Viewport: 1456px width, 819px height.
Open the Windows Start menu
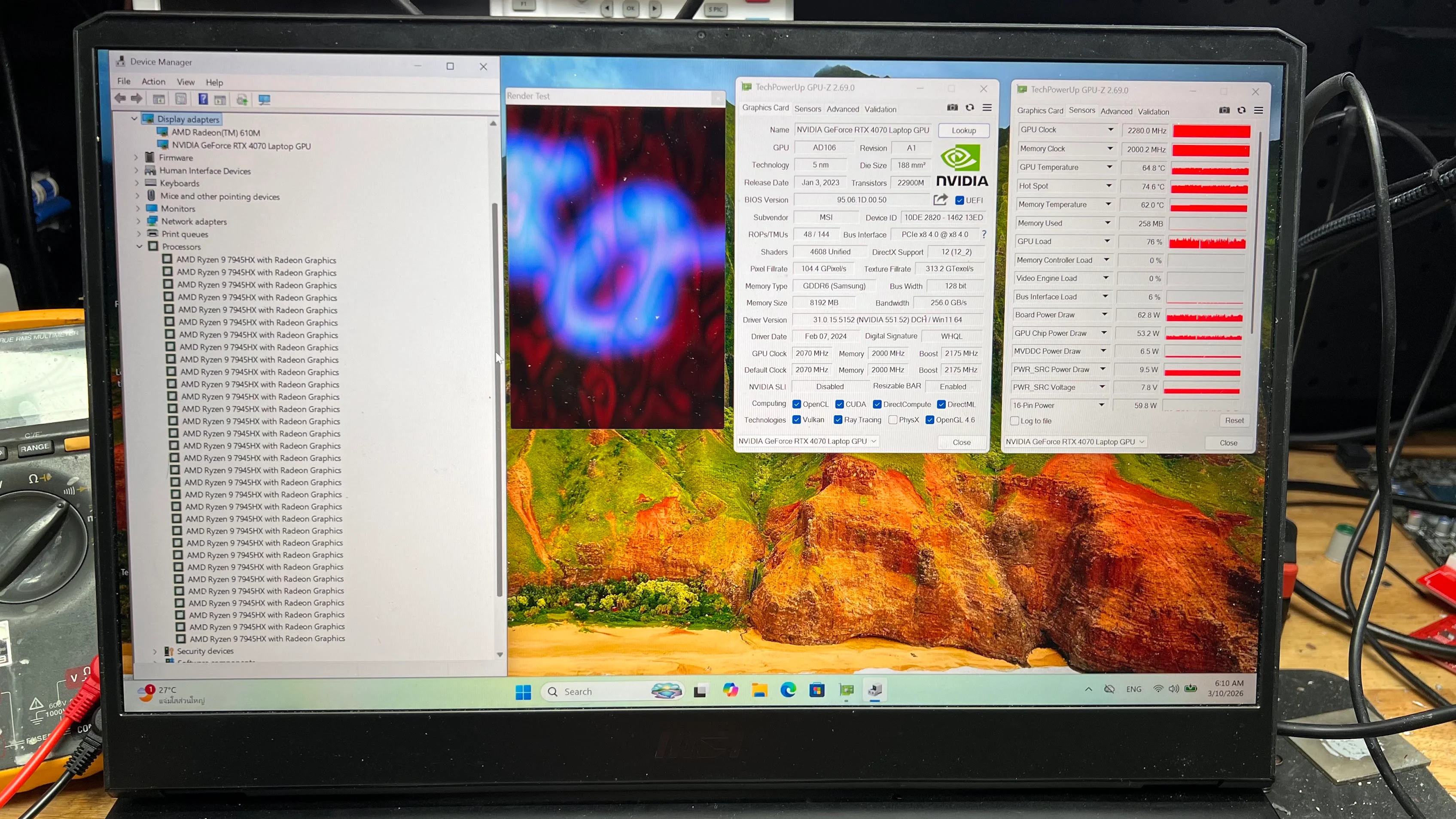[x=524, y=691]
